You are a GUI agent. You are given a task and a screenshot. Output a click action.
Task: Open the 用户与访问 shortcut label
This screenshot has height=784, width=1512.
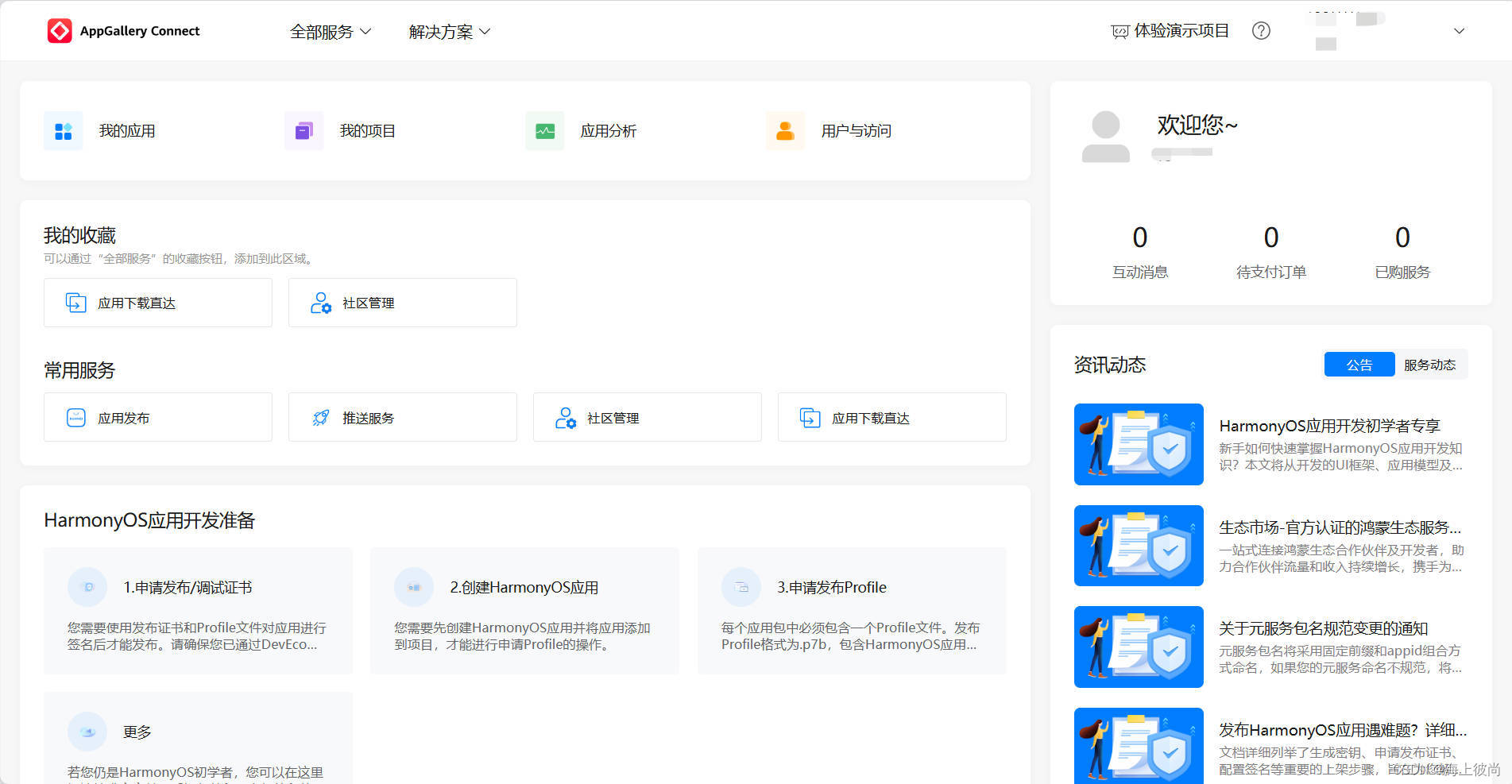[x=857, y=131]
